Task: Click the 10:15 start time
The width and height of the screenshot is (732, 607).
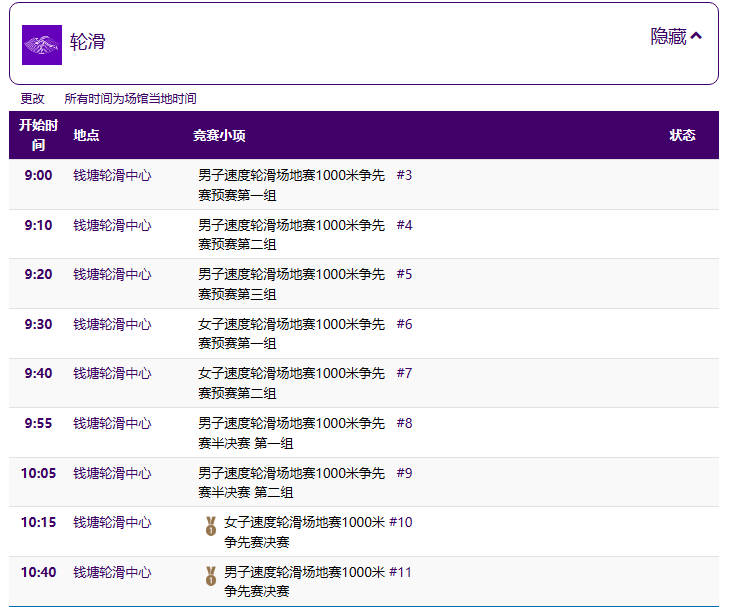Action: [38, 522]
